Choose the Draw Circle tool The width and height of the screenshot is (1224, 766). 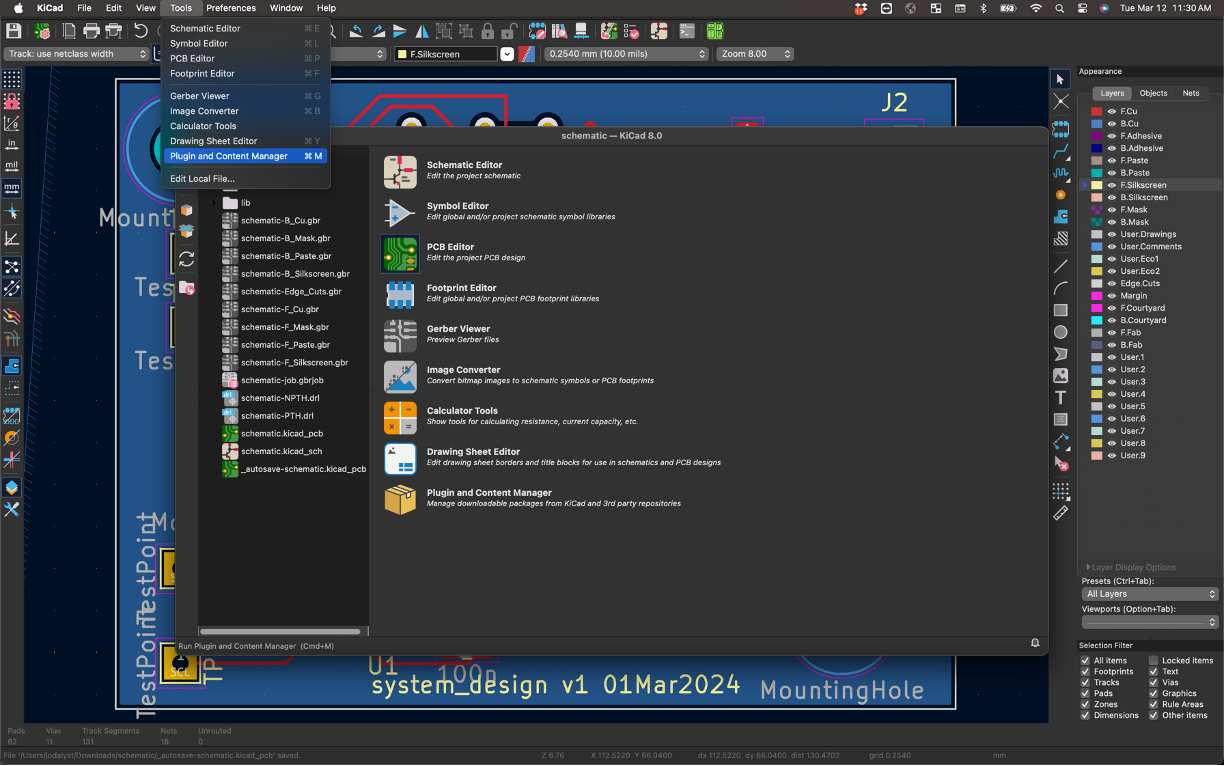(1061, 332)
